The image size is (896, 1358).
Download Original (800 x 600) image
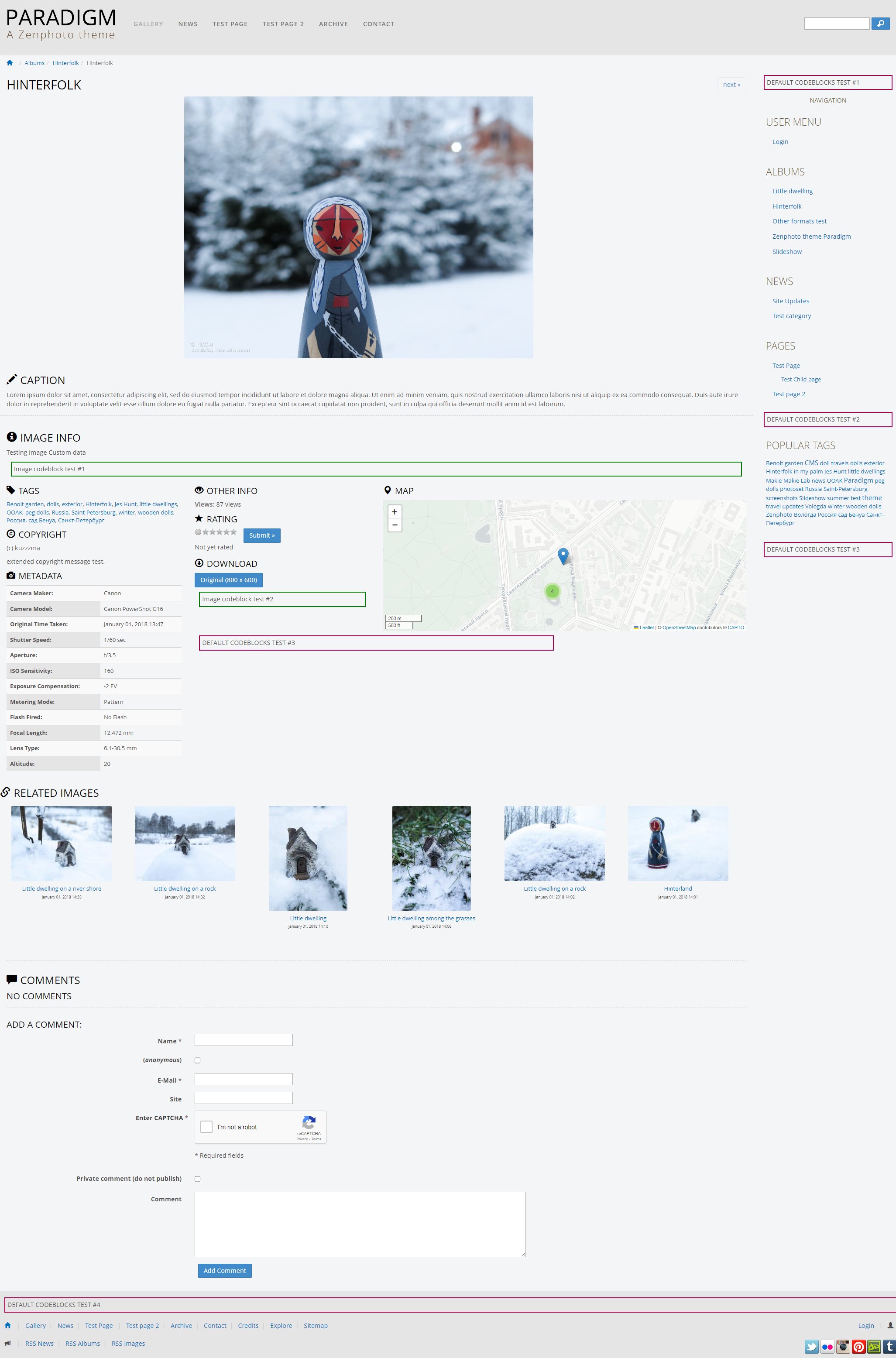pos(229,580)
